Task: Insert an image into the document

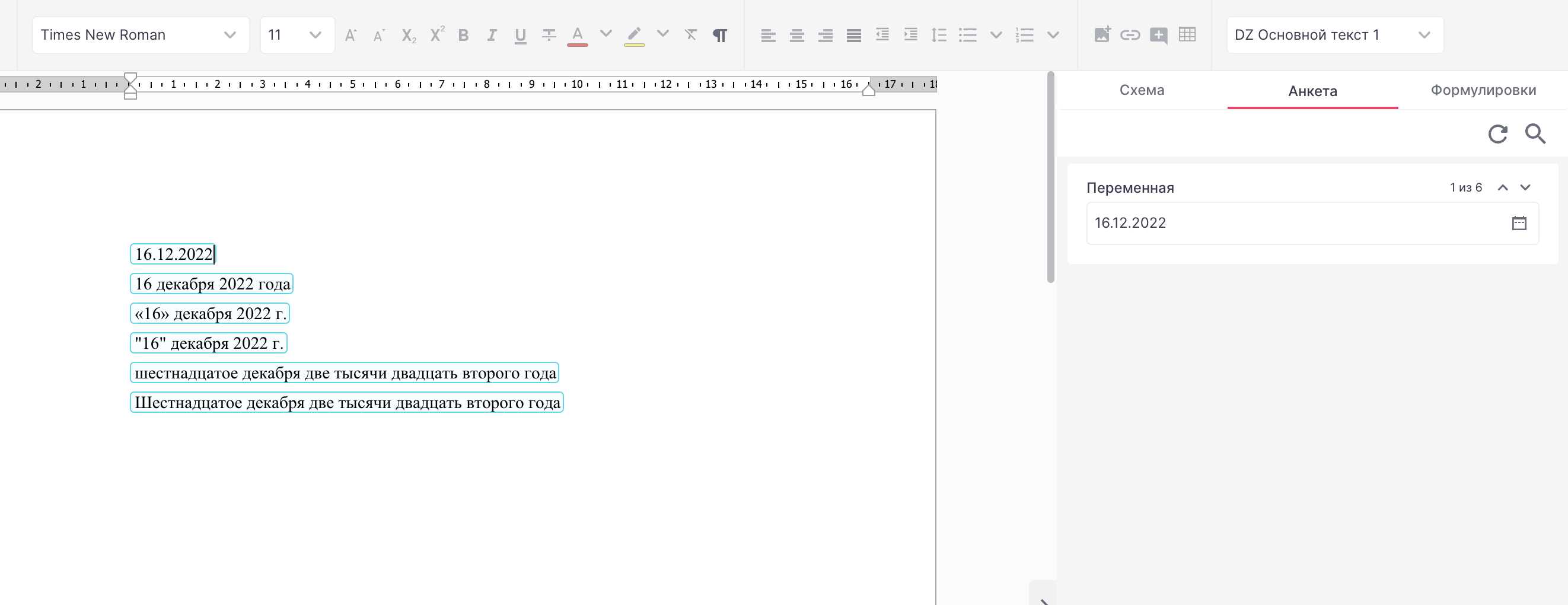Action: (1102, 34)
